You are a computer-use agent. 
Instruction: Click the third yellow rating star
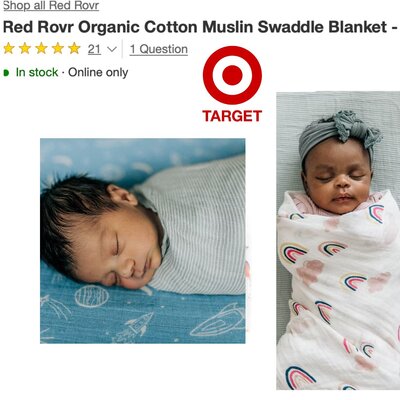coord(41,49)
